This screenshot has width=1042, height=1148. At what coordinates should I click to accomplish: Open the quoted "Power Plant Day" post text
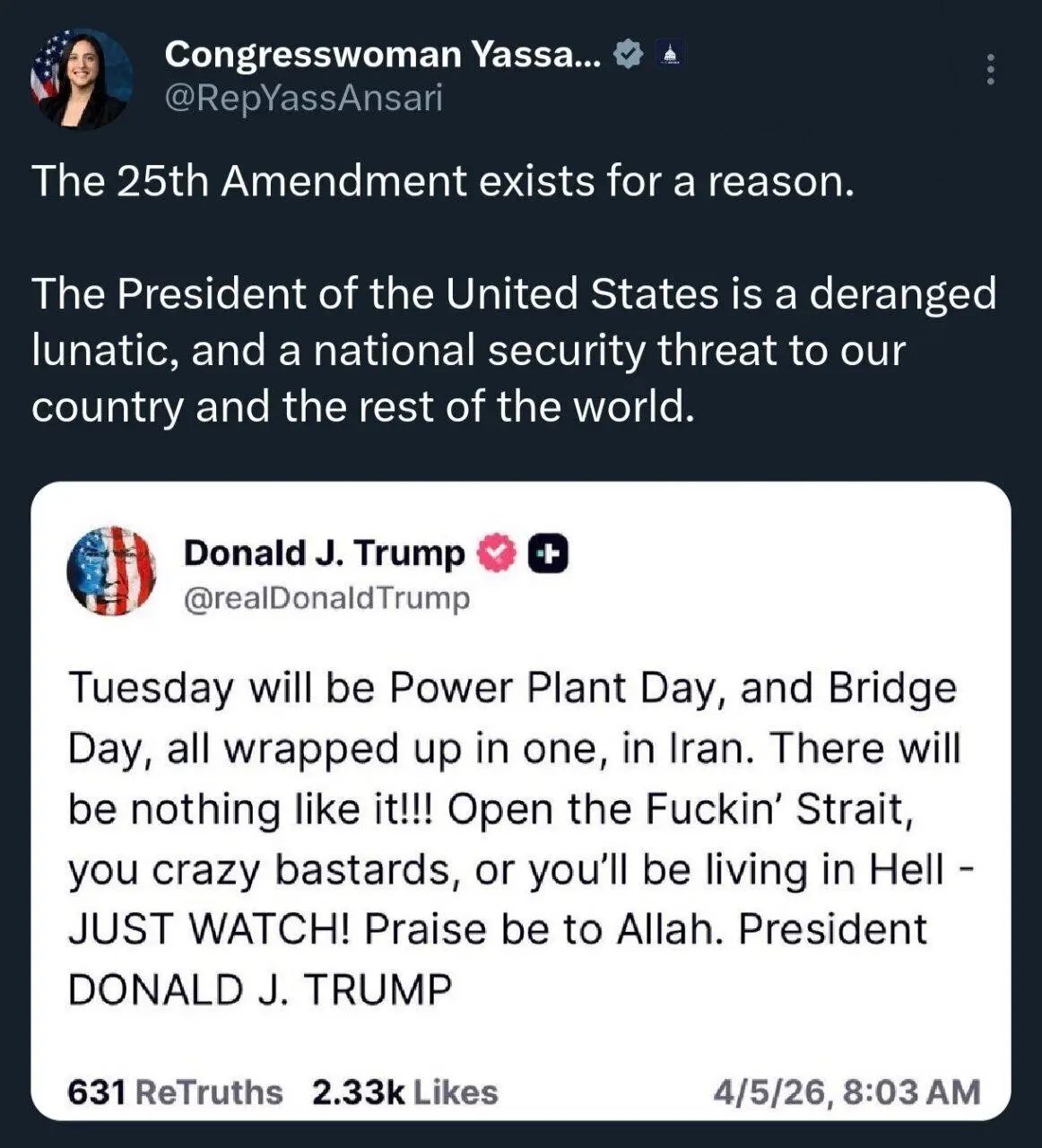[x=513, y=689]
